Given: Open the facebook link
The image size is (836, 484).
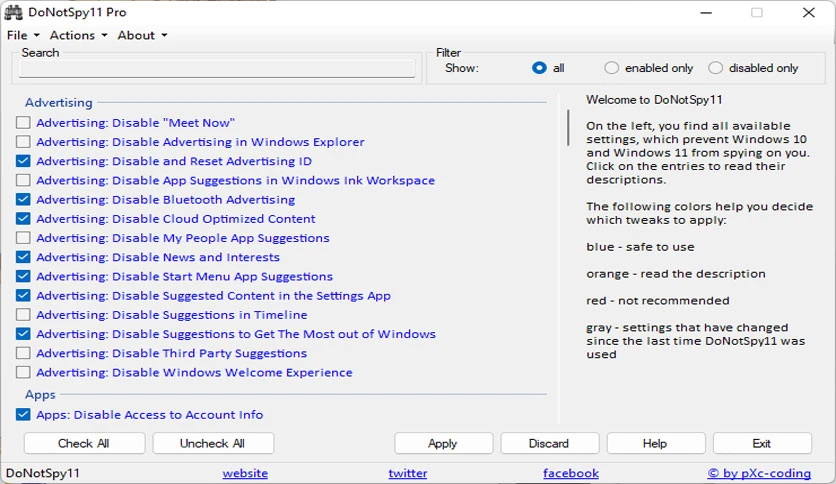Looking at the screenshot, I should coord(571,473).
